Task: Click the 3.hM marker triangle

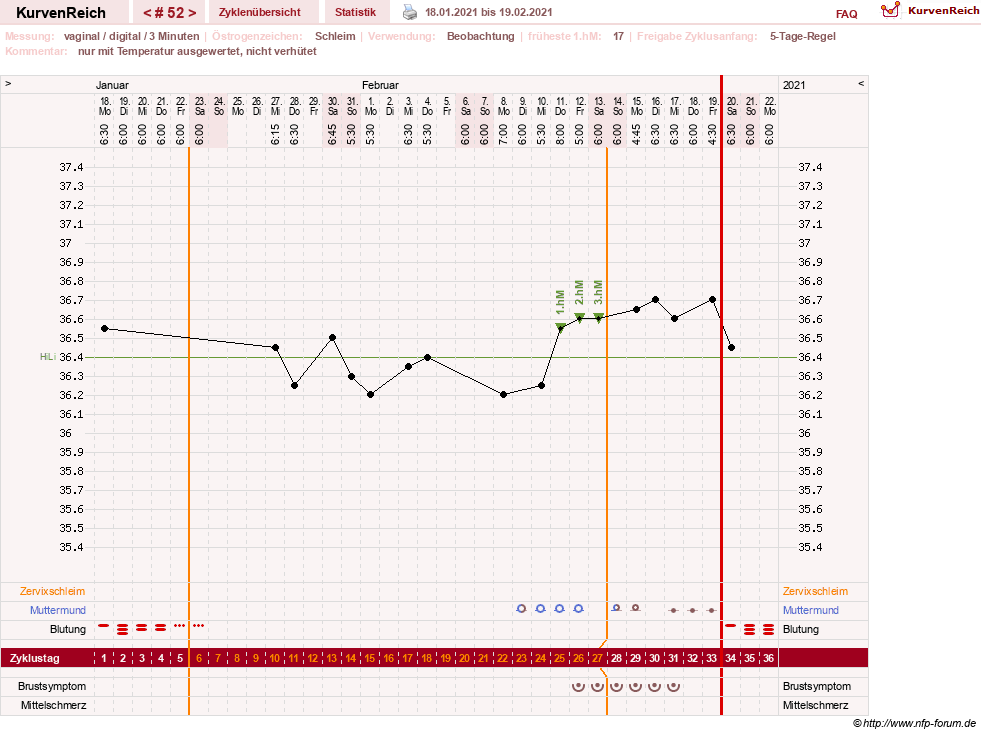Action: click(598, 317)
